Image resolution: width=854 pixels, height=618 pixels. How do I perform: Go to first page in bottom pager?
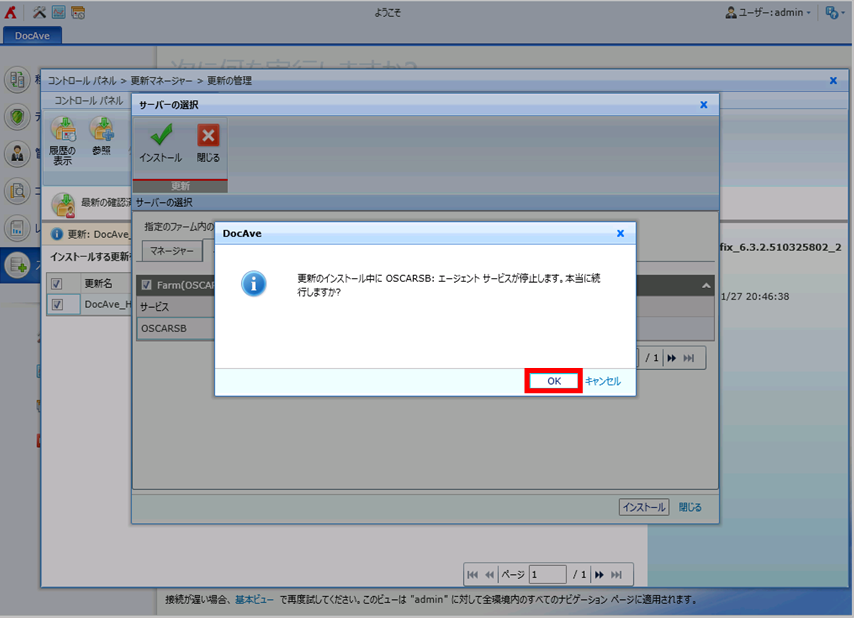click(473, 574)
